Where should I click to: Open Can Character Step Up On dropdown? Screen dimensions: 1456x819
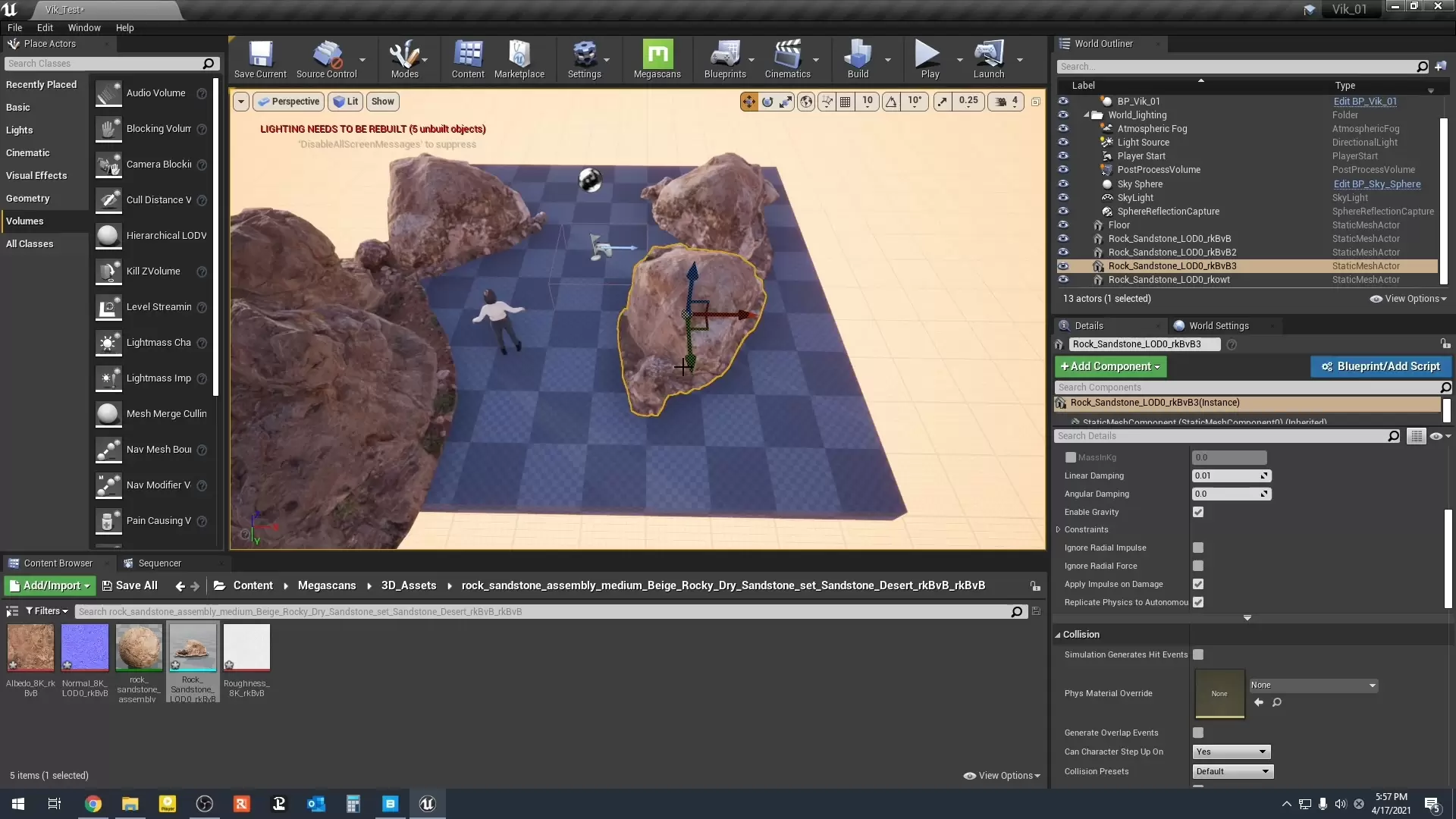click(1231, 752)
